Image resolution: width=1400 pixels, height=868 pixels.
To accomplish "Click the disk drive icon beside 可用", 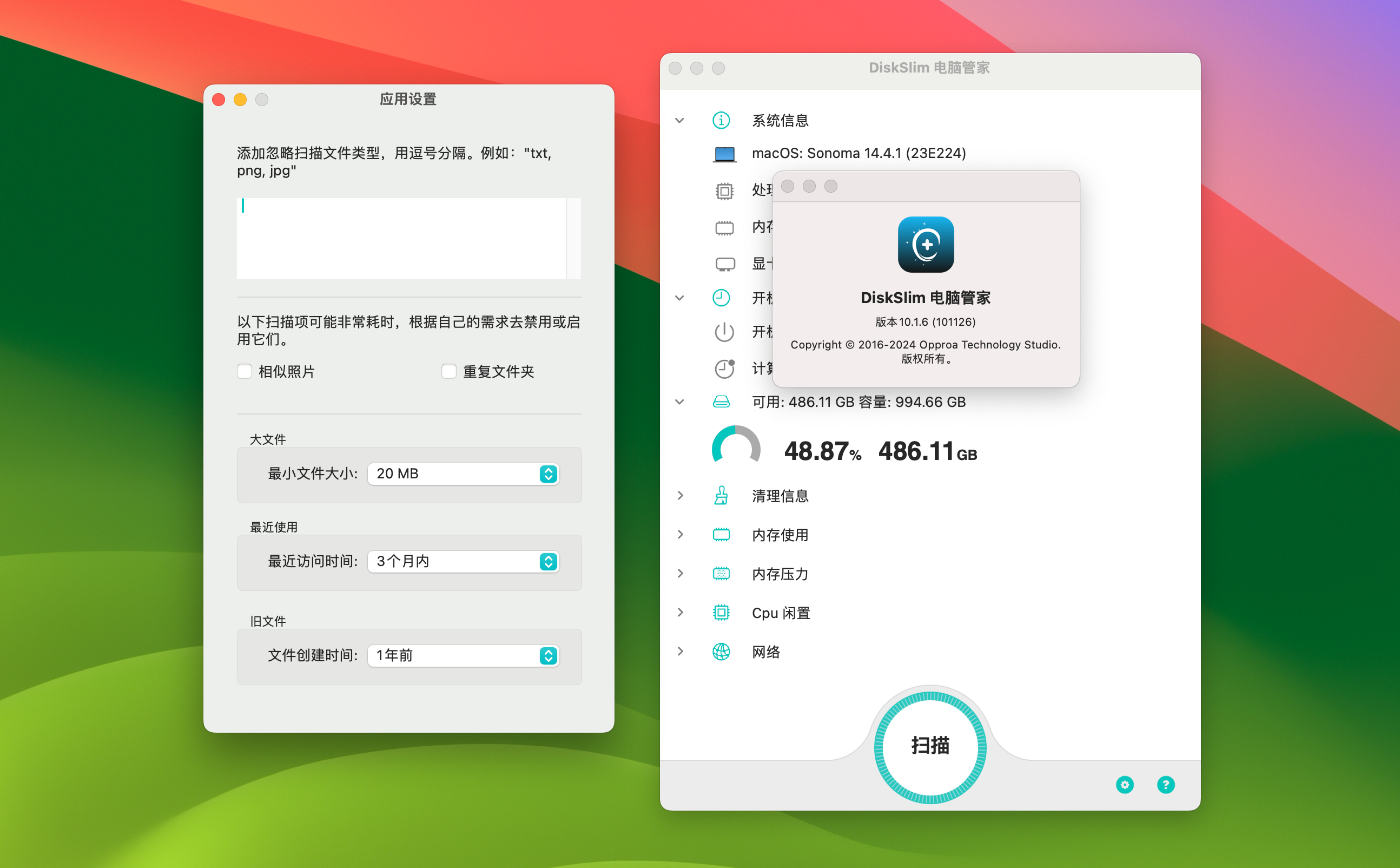I will (721, 402).
